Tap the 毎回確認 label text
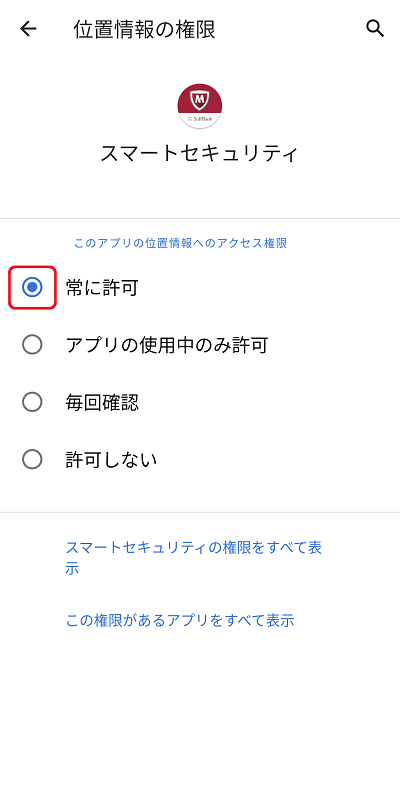400x797 pixels. pos(102,403)
